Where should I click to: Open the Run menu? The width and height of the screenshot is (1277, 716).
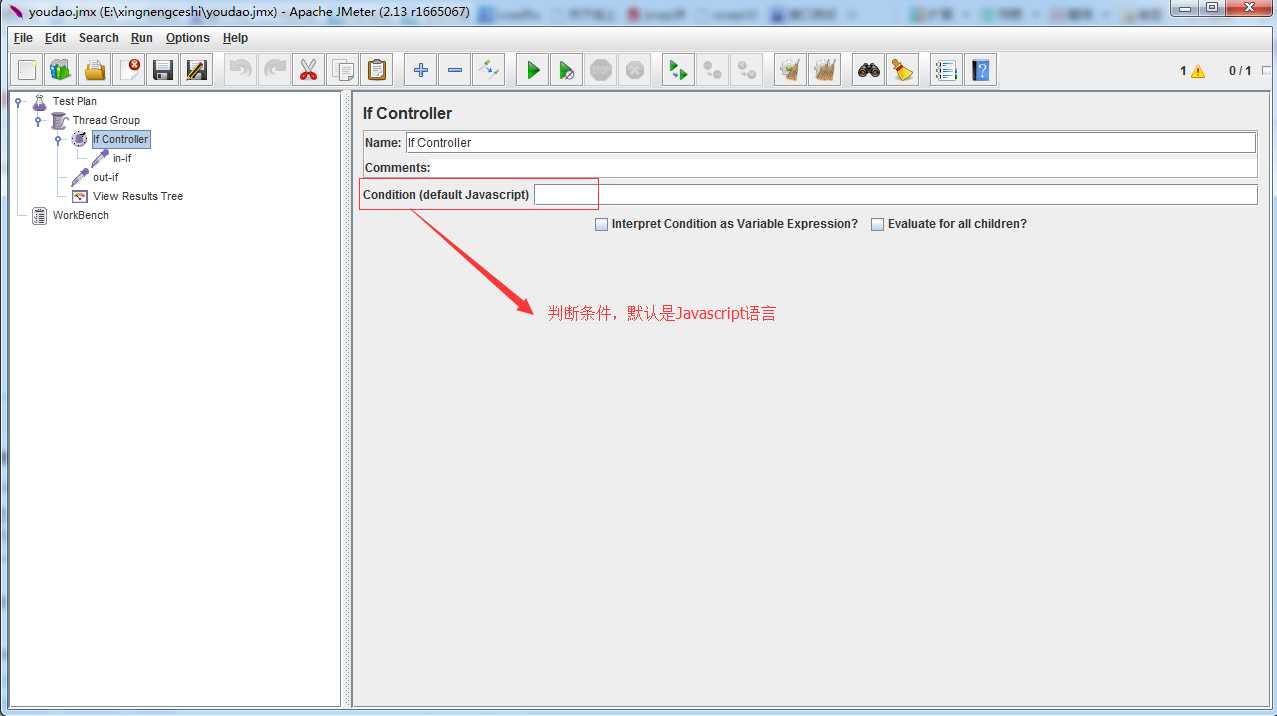point(142,38)
